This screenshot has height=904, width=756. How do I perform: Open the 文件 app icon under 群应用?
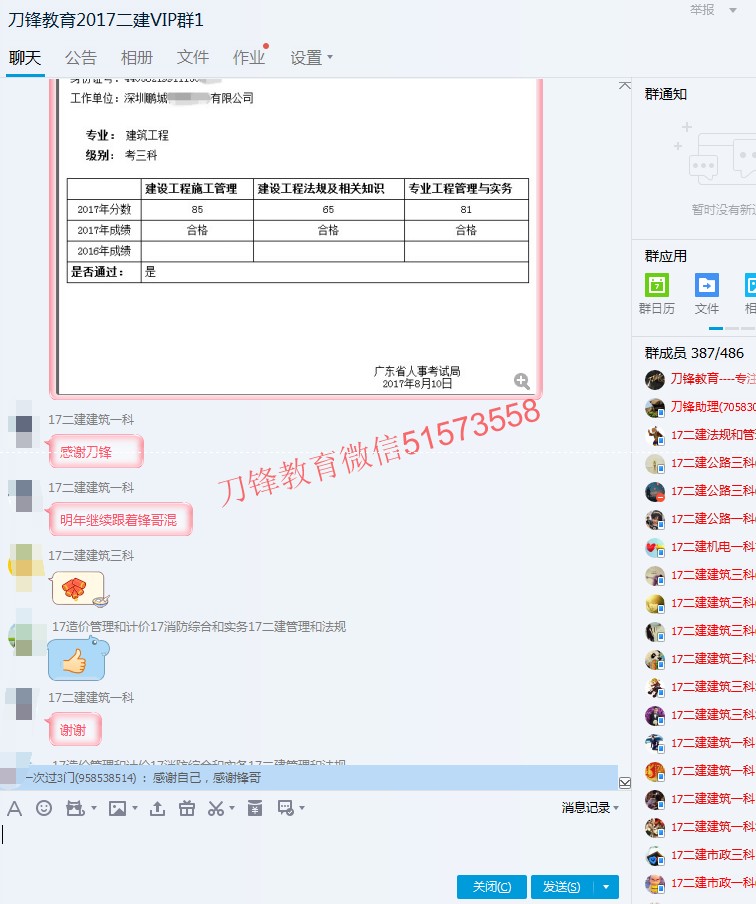coord(707,285)
